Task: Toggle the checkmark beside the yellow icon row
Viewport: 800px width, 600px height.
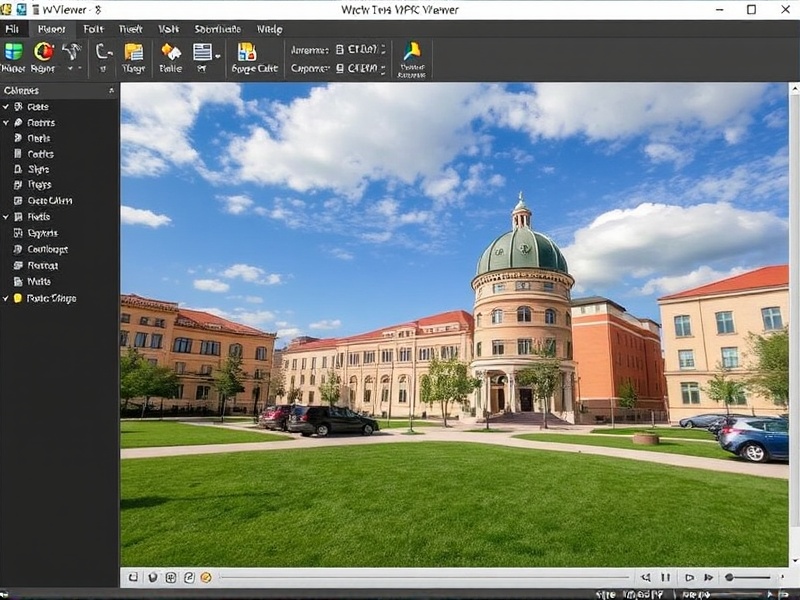Action: (6, 298)
